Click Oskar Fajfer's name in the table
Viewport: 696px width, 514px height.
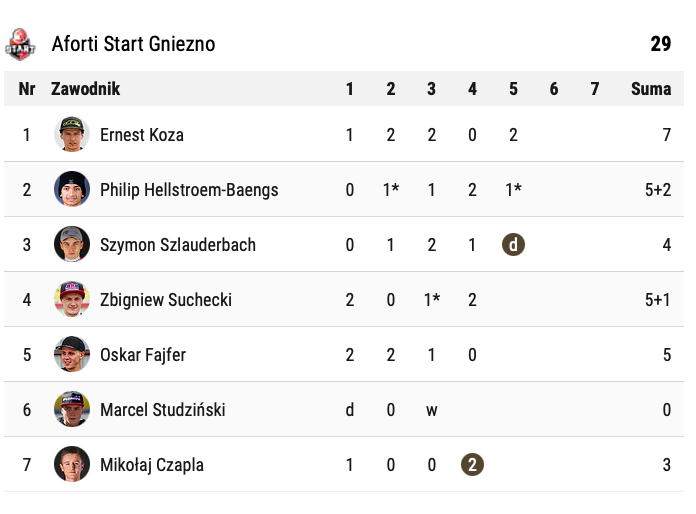click(x=143, y=355)
